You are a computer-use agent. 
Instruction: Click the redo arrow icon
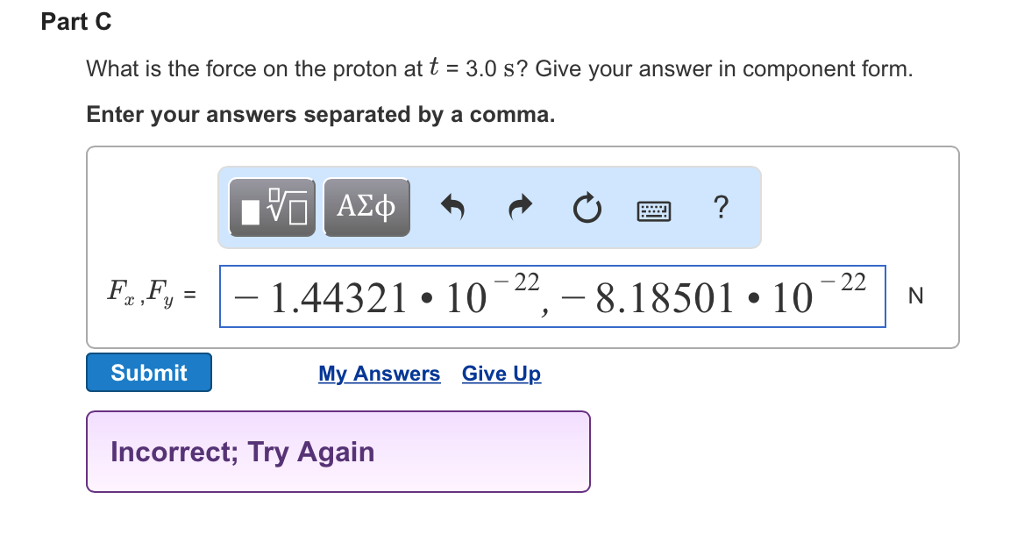click(520, 208)
